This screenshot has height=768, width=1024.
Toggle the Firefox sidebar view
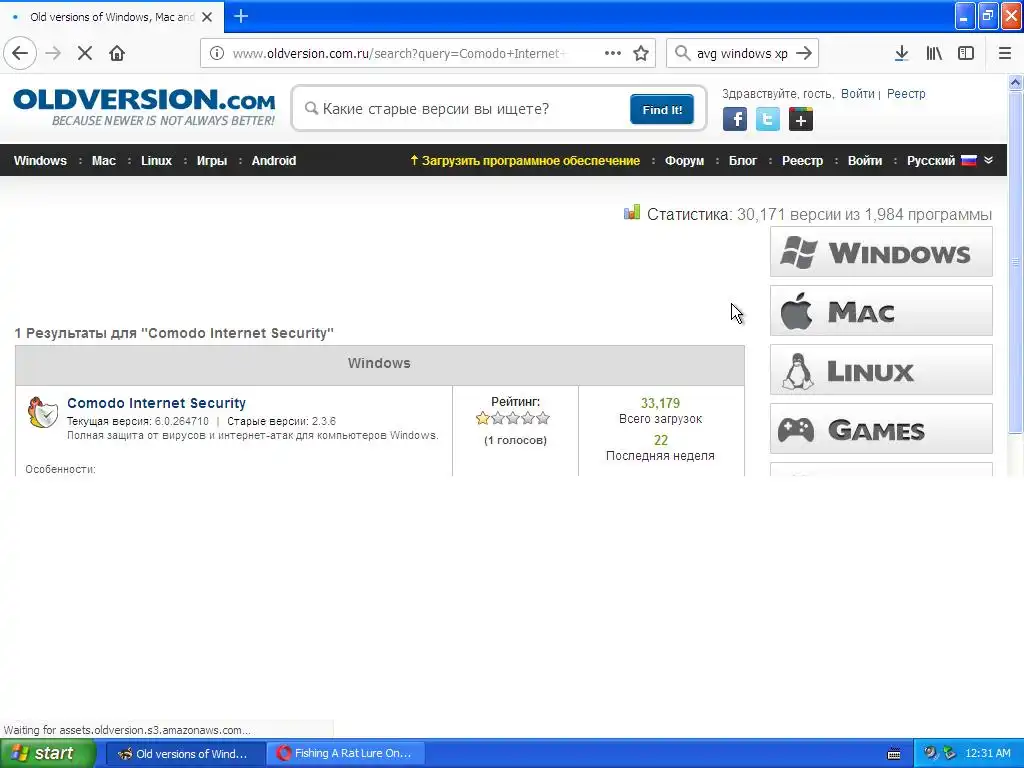pyautogui.click(x=966, y=53)
